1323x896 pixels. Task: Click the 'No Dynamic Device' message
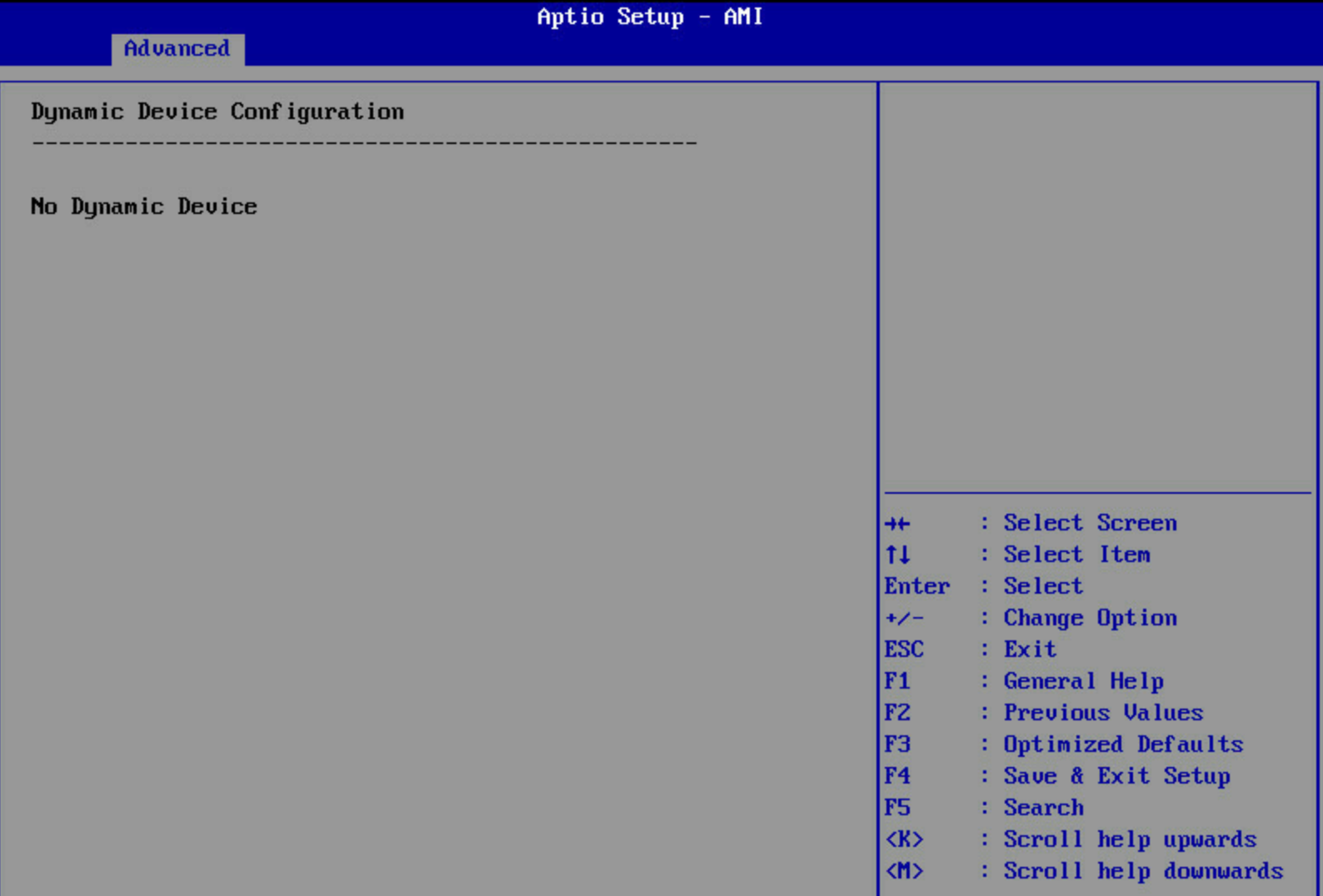pyautogui.click(x=144, y=207)
